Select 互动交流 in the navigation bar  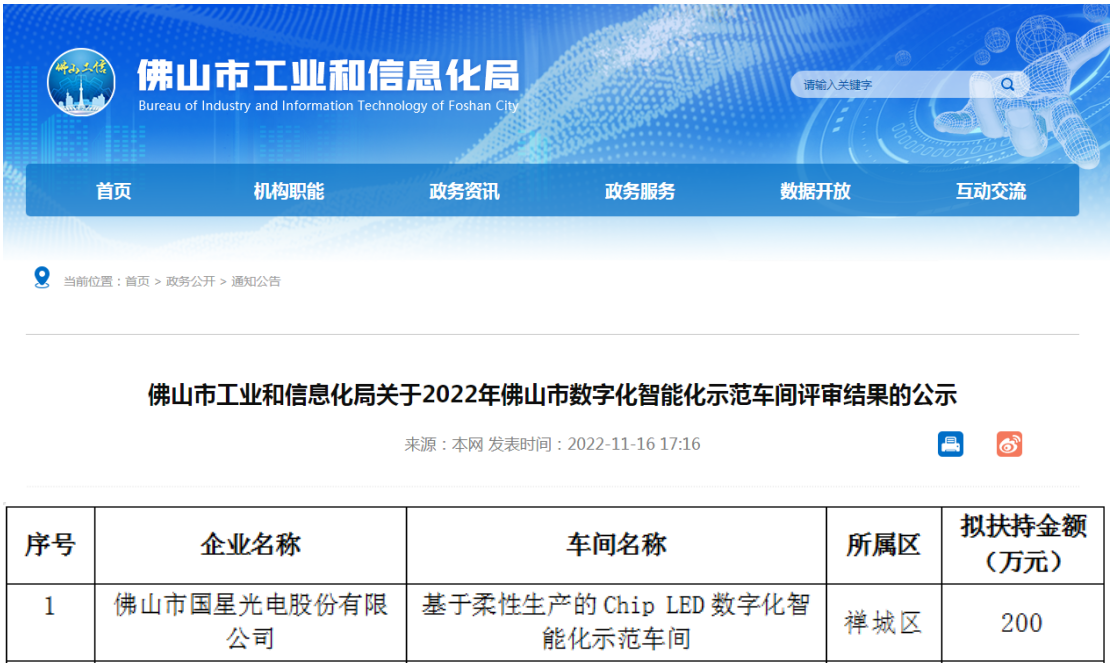[990, 191]
